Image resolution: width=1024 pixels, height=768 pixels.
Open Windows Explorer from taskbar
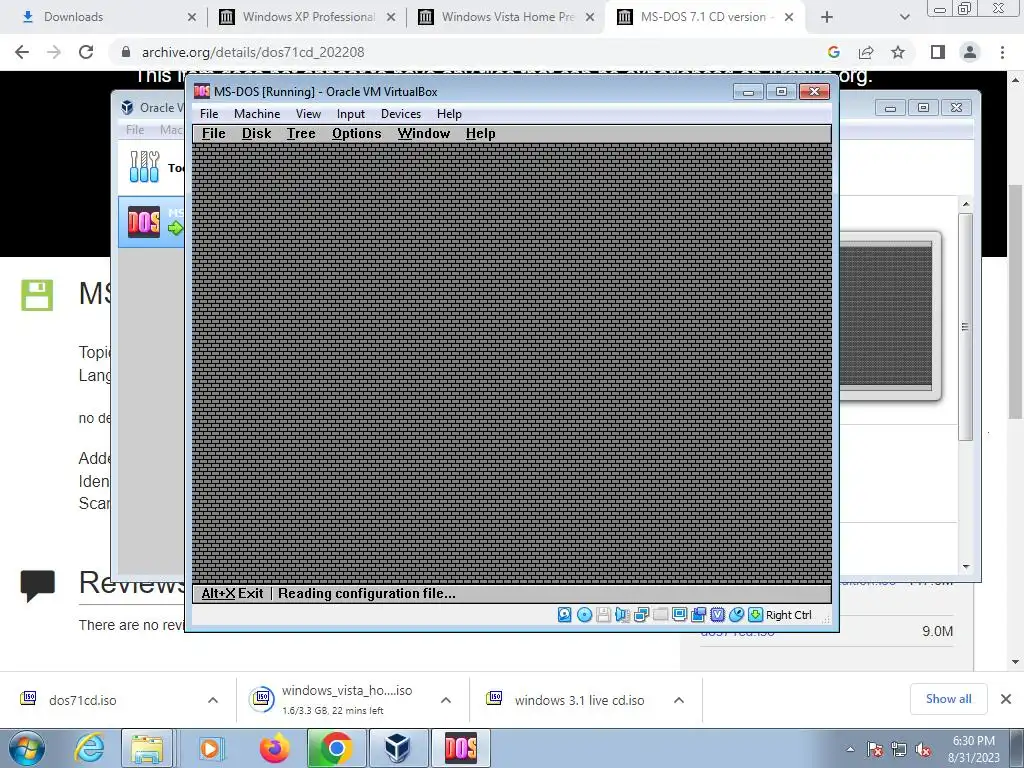click(x=147, y=748)
